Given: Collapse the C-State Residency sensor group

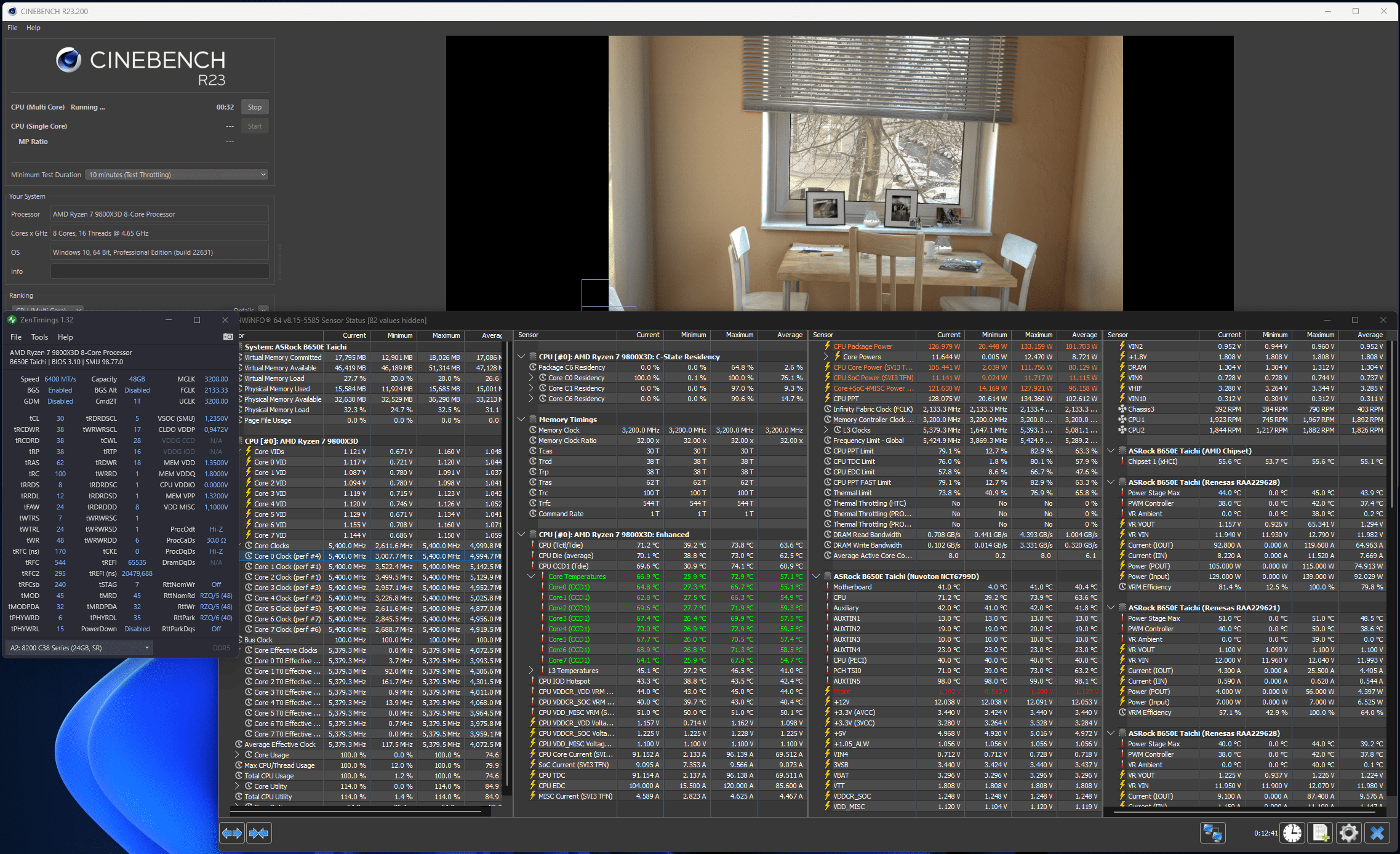Looking at the screenshot, I should (521, 357).
